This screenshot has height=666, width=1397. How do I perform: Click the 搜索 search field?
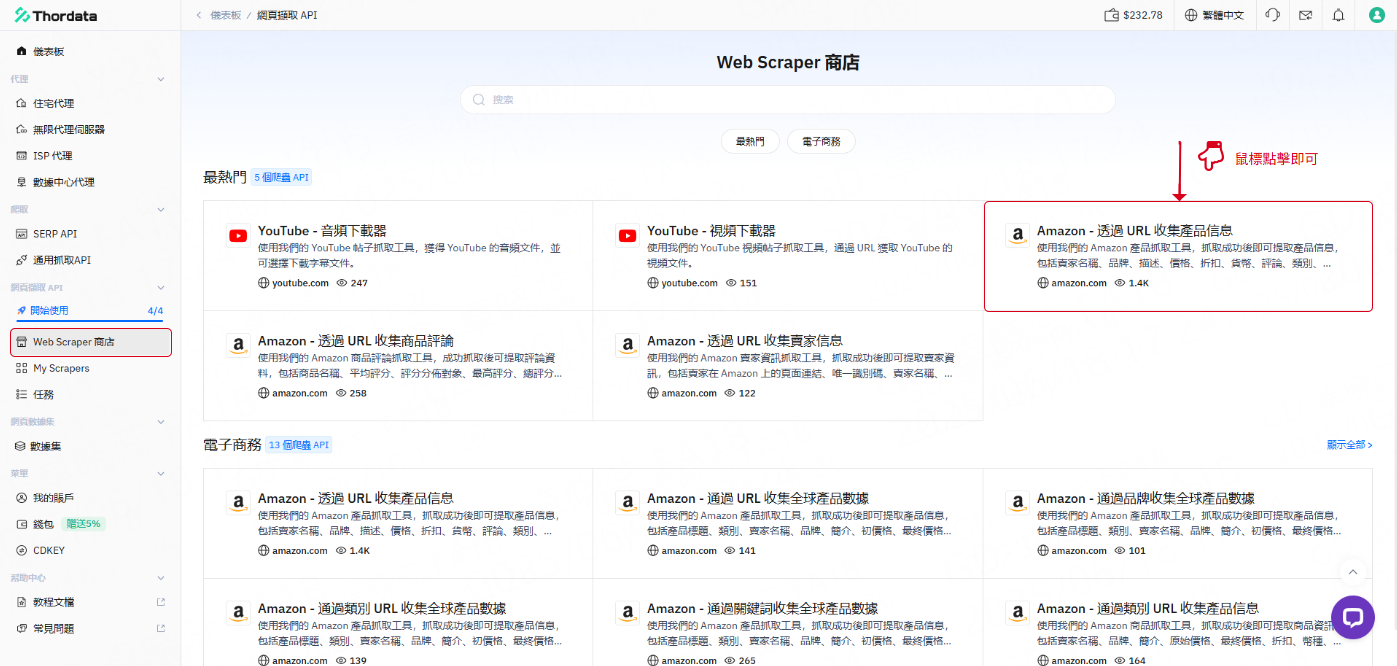(788, 99)
